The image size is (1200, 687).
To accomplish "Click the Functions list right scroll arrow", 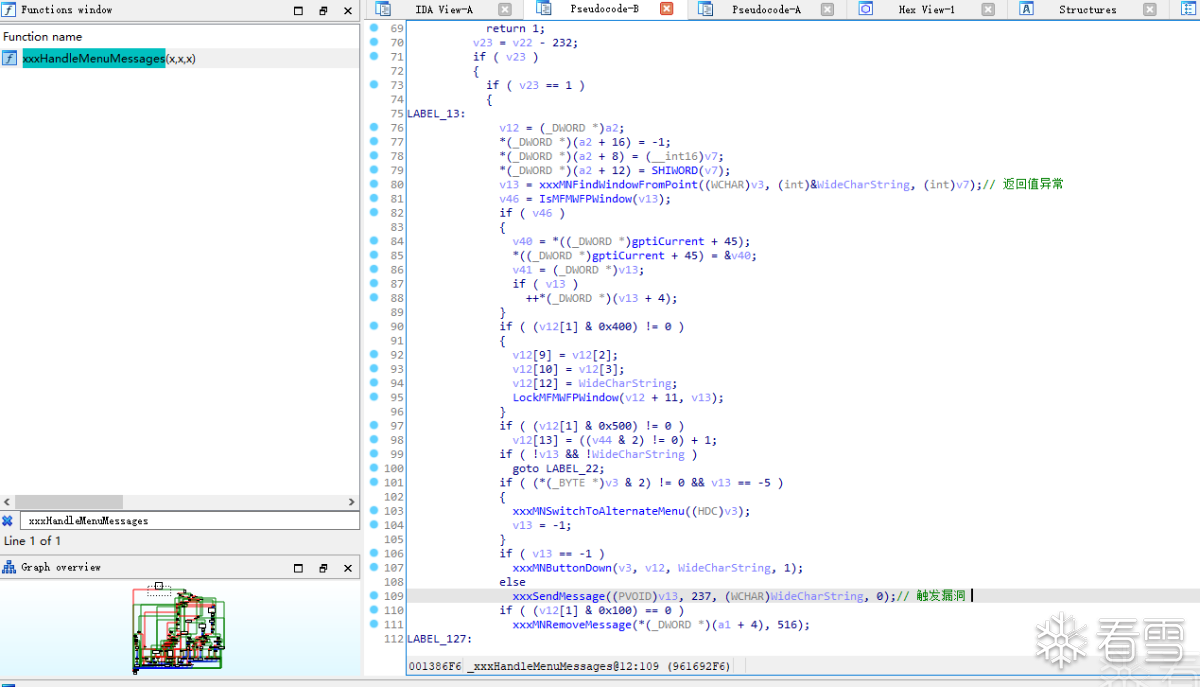I will (351, 502).
